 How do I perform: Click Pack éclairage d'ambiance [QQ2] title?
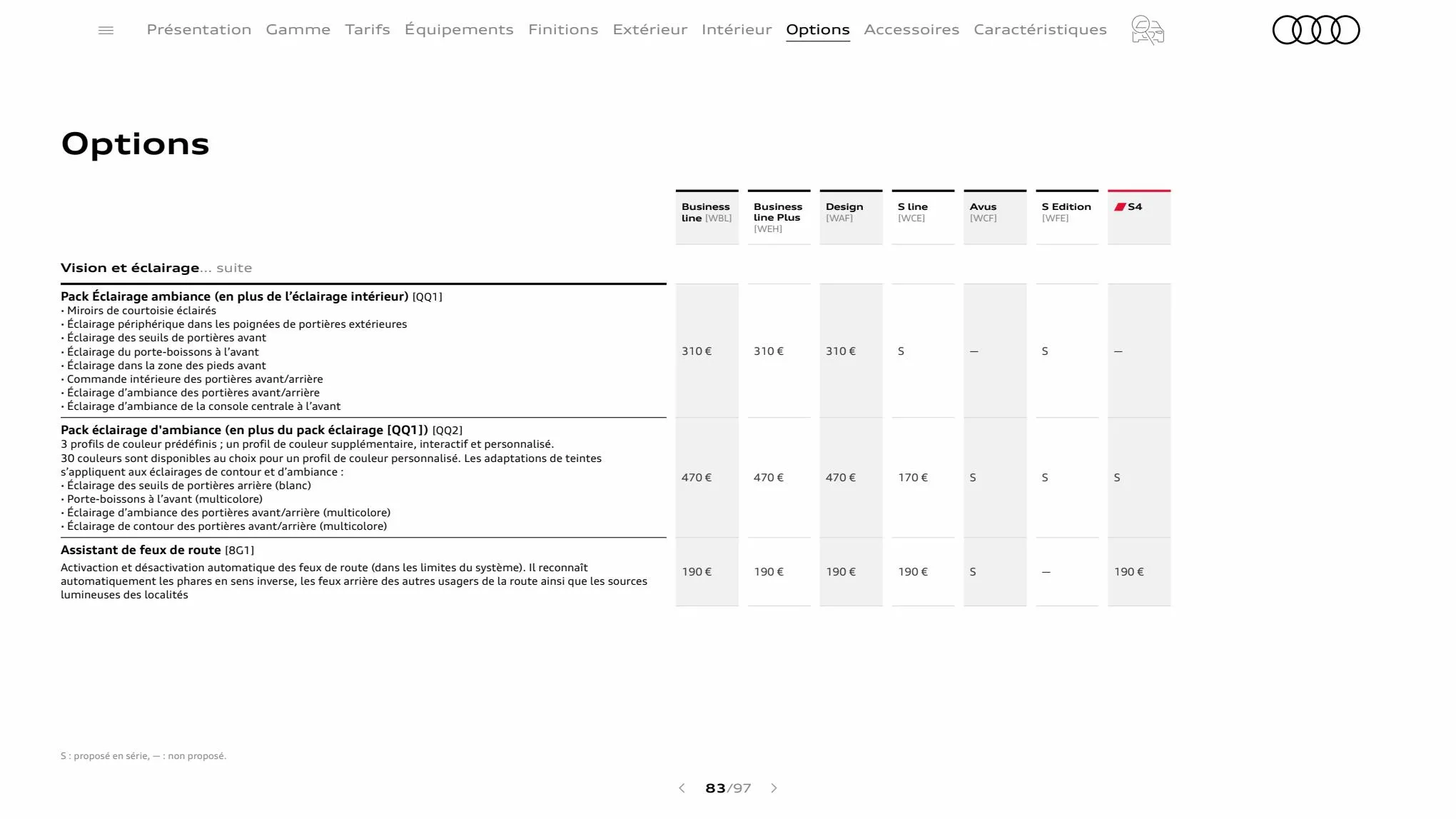tap(261, 430)
